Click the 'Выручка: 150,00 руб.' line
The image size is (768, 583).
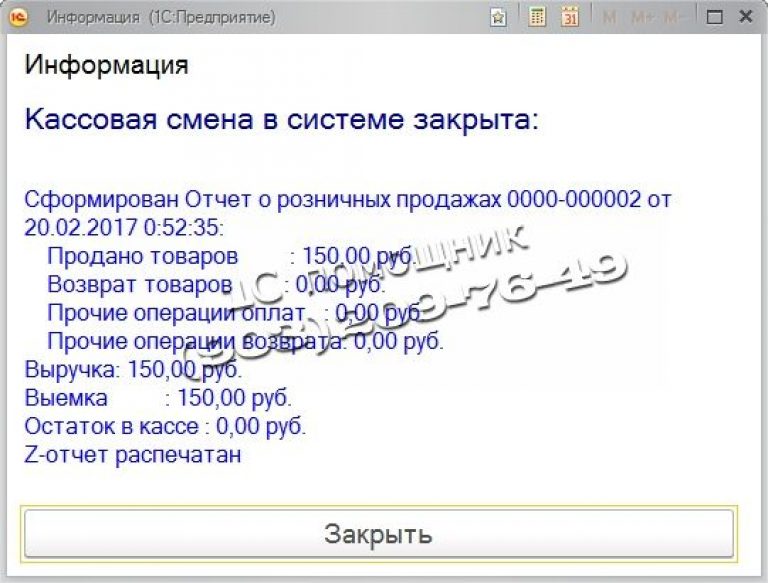(132, 370)
